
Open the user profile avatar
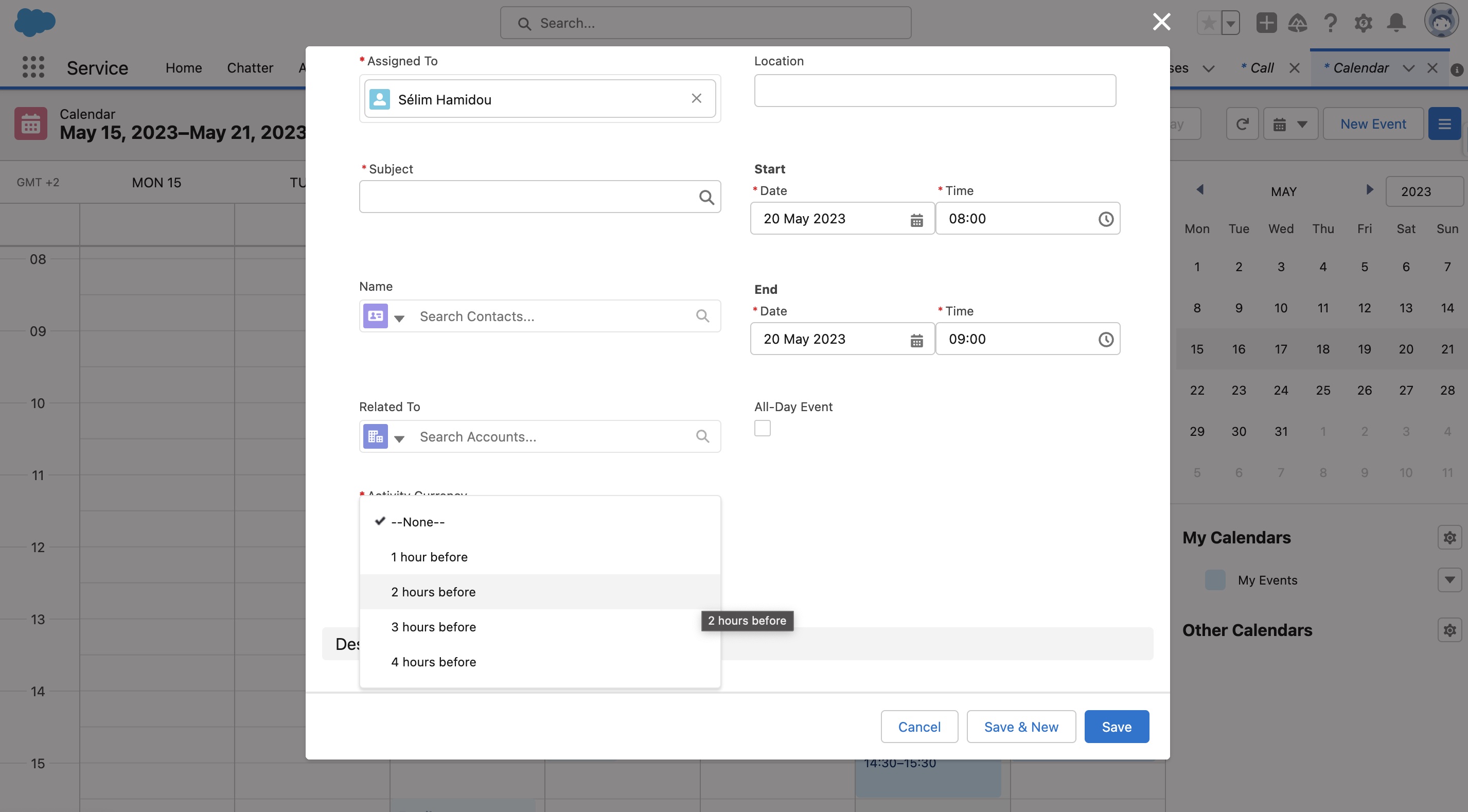(x=1441, y=21)
